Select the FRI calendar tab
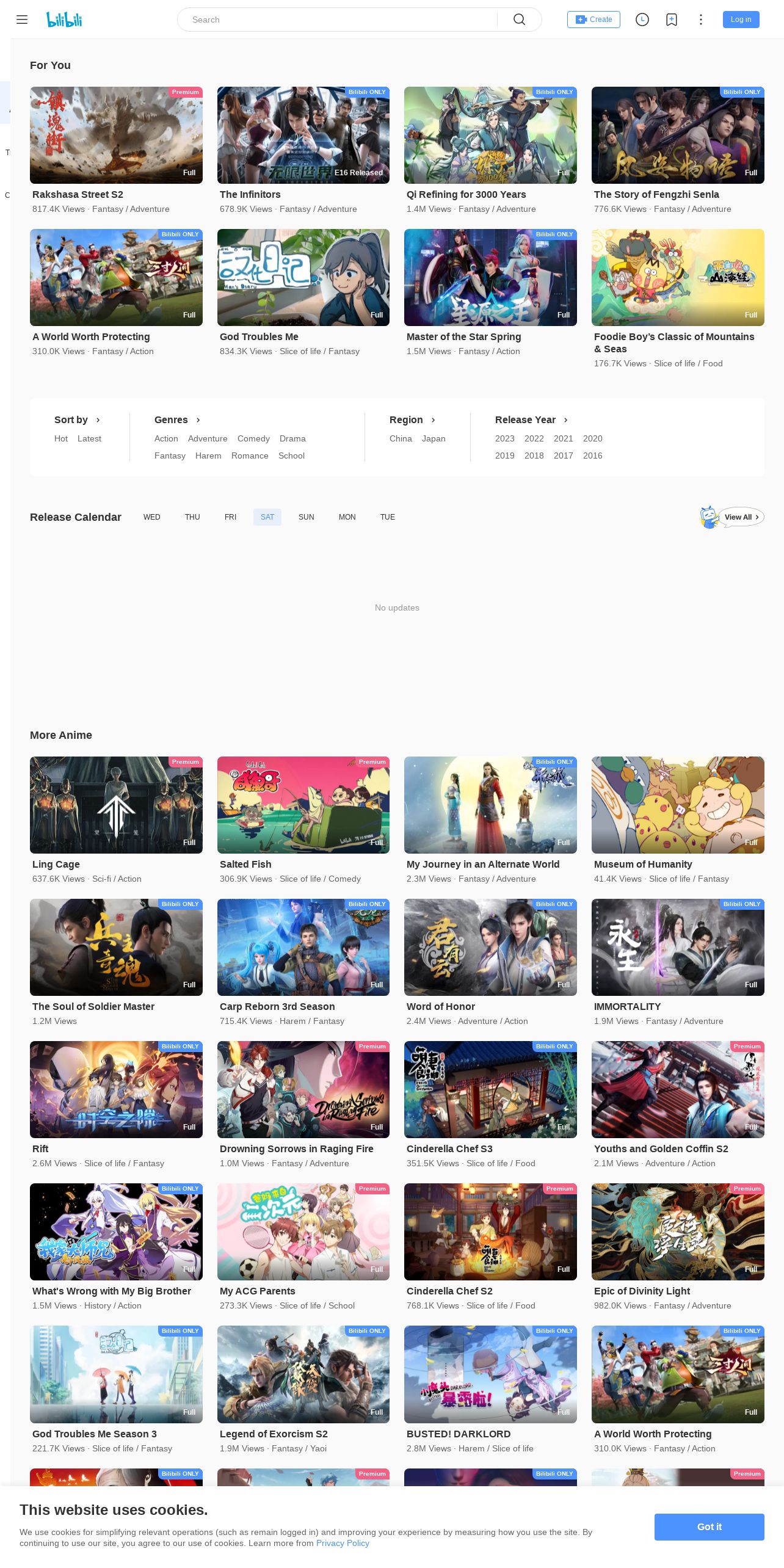 tap(230, 517)
